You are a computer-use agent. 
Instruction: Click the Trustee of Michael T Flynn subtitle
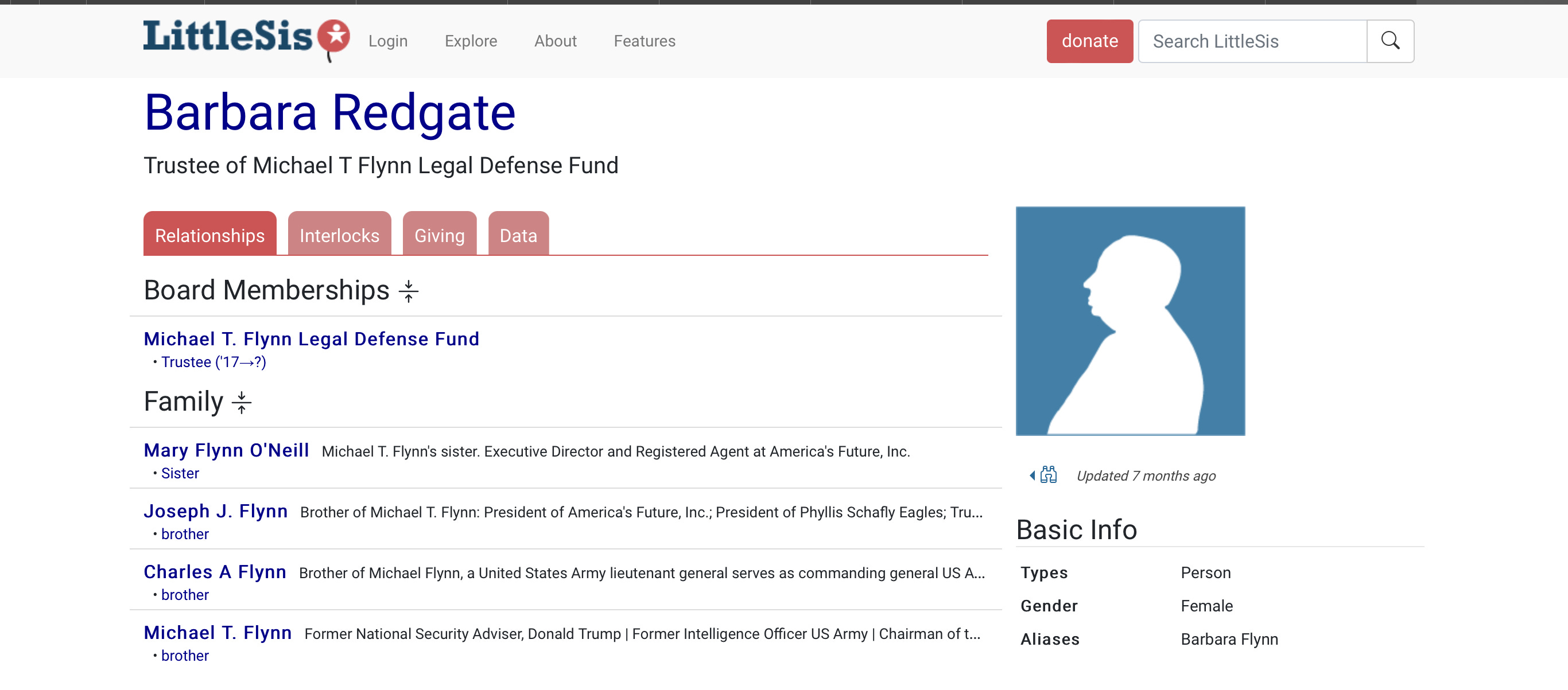(381, 166)
